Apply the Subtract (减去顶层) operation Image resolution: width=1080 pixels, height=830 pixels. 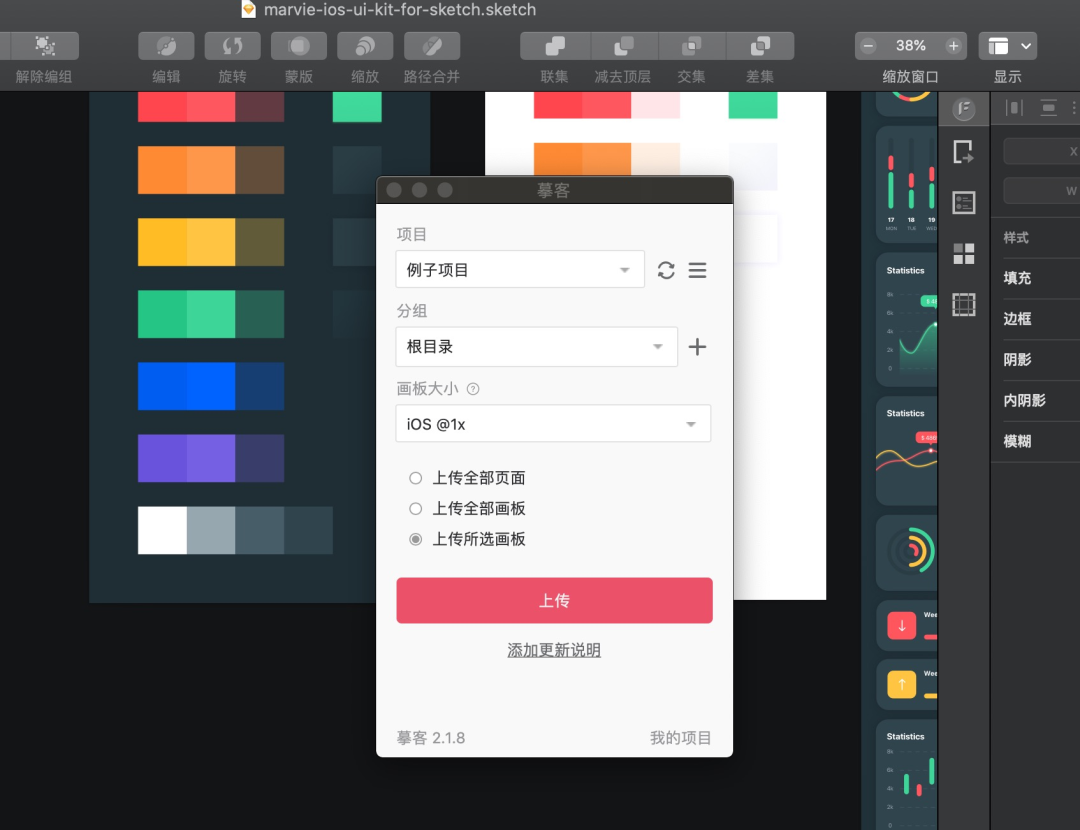pyautogui.click(x=623, y=46)
